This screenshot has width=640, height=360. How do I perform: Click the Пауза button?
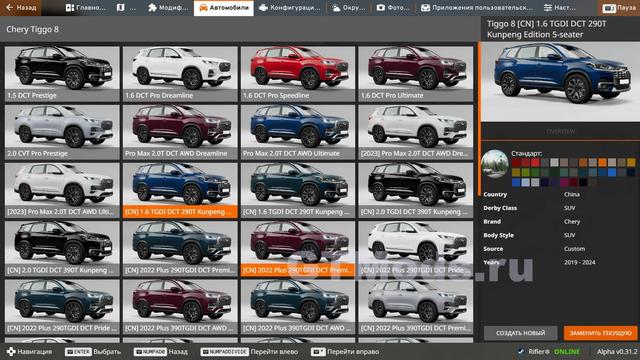619,7
